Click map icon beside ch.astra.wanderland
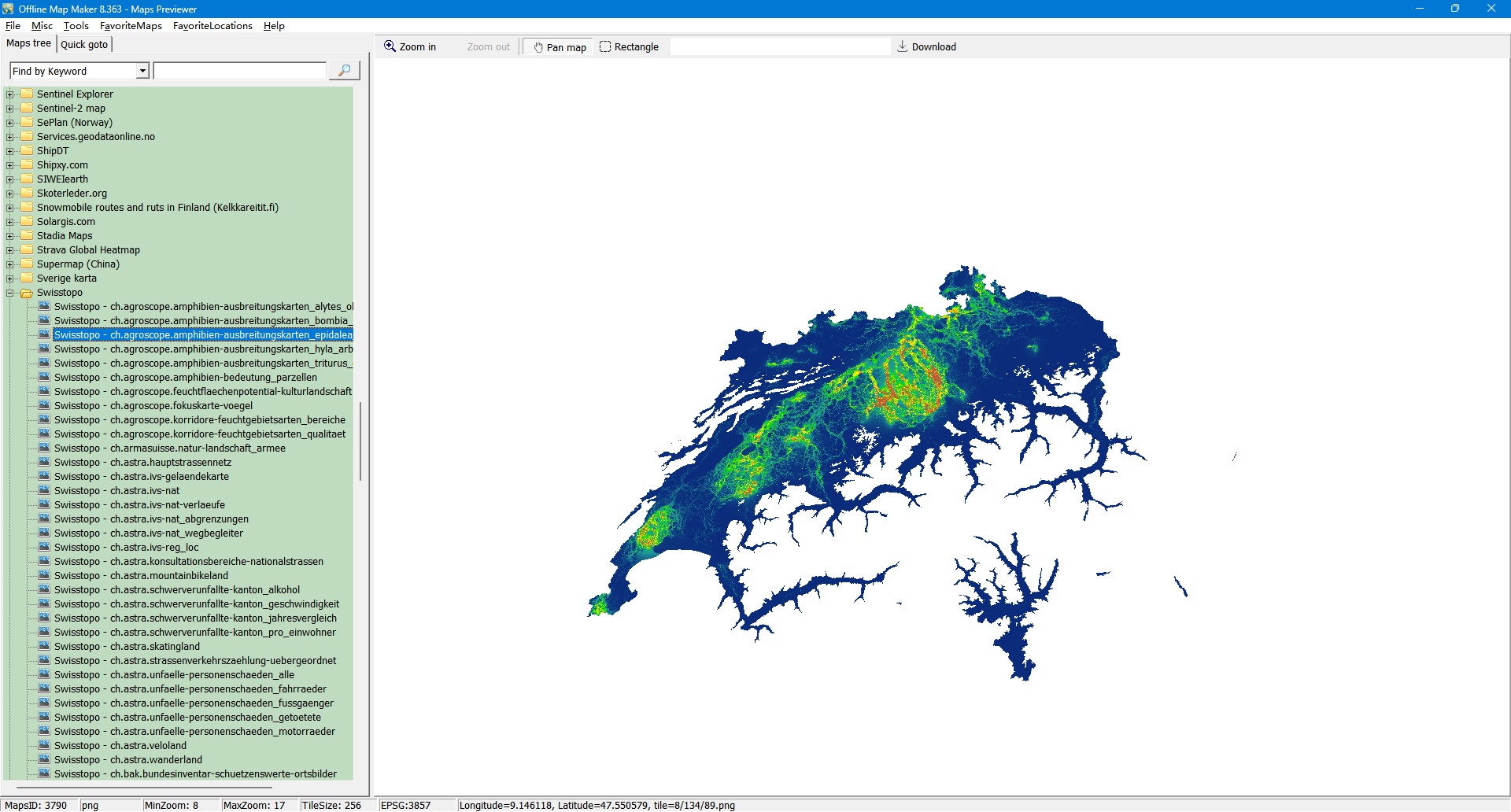 click(x=44, y=760)
